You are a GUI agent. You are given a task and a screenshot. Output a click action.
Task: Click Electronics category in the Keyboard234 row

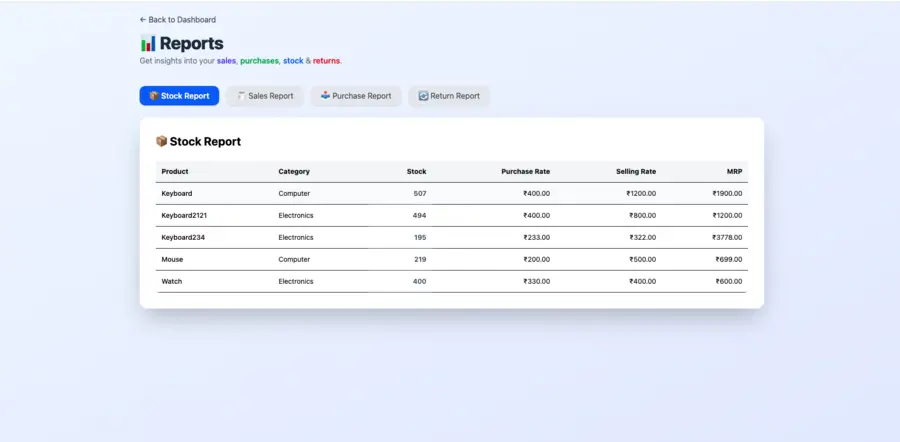point(296,237)
